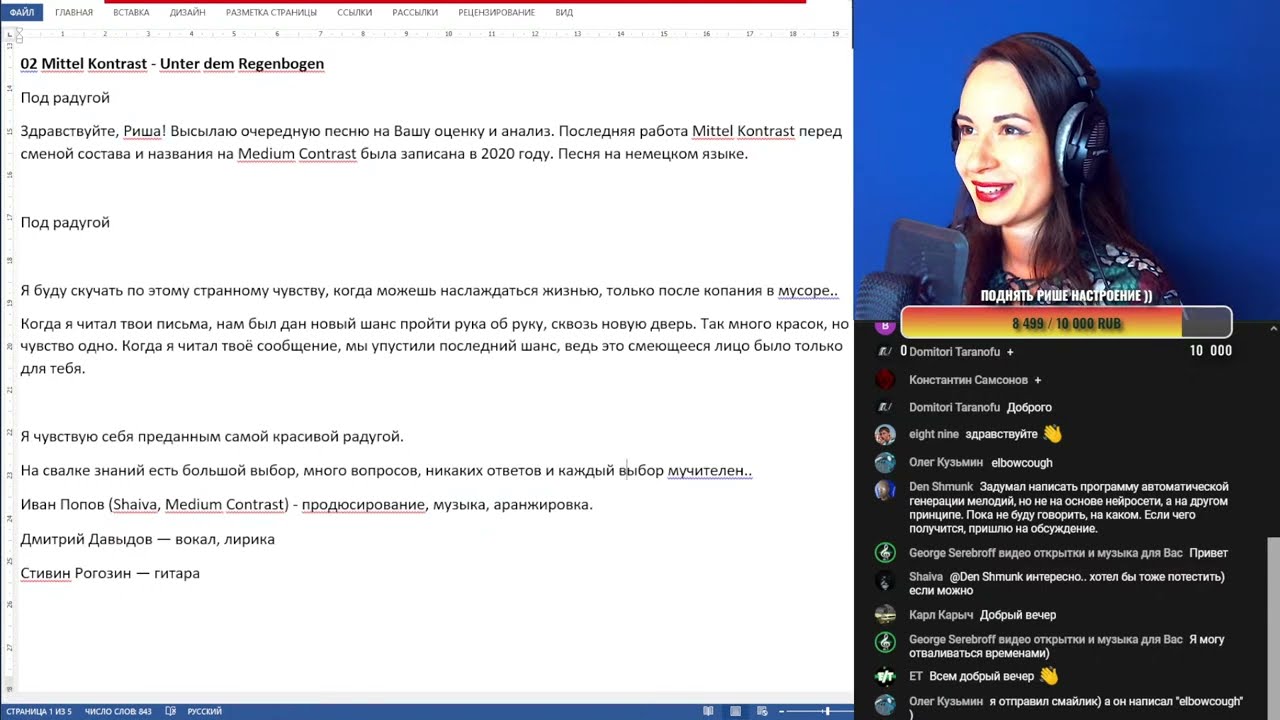Viewport: 1280px width, 720px height.
Task: Click the donation goal bar 8 499 / 10 000 RUB
Action: 1066,324
